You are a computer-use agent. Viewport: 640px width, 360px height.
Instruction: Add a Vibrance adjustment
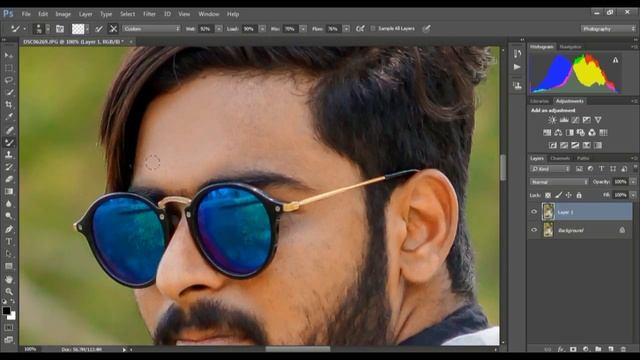[x=598, y=120]
